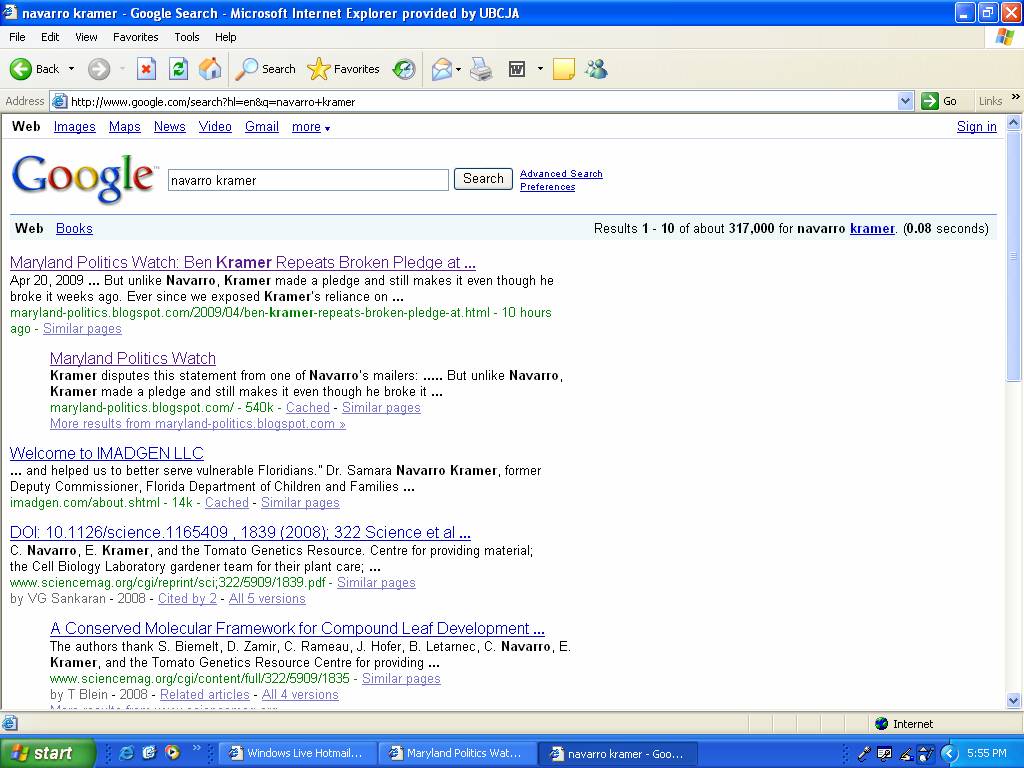Expand quick launch overflow chevron

pyautogui.click(x=196, y=748)
